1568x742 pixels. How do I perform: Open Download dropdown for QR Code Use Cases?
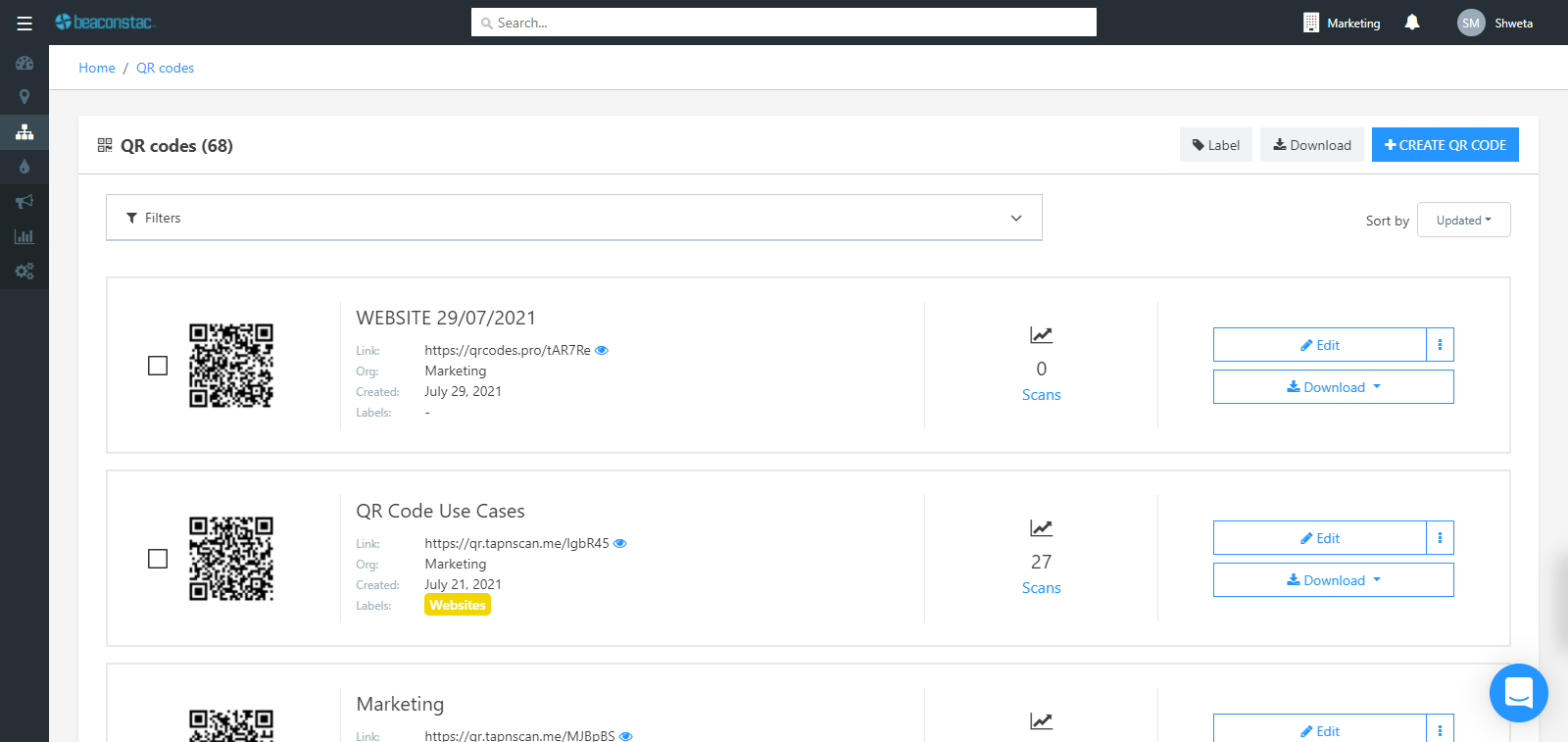(1333, 580)
